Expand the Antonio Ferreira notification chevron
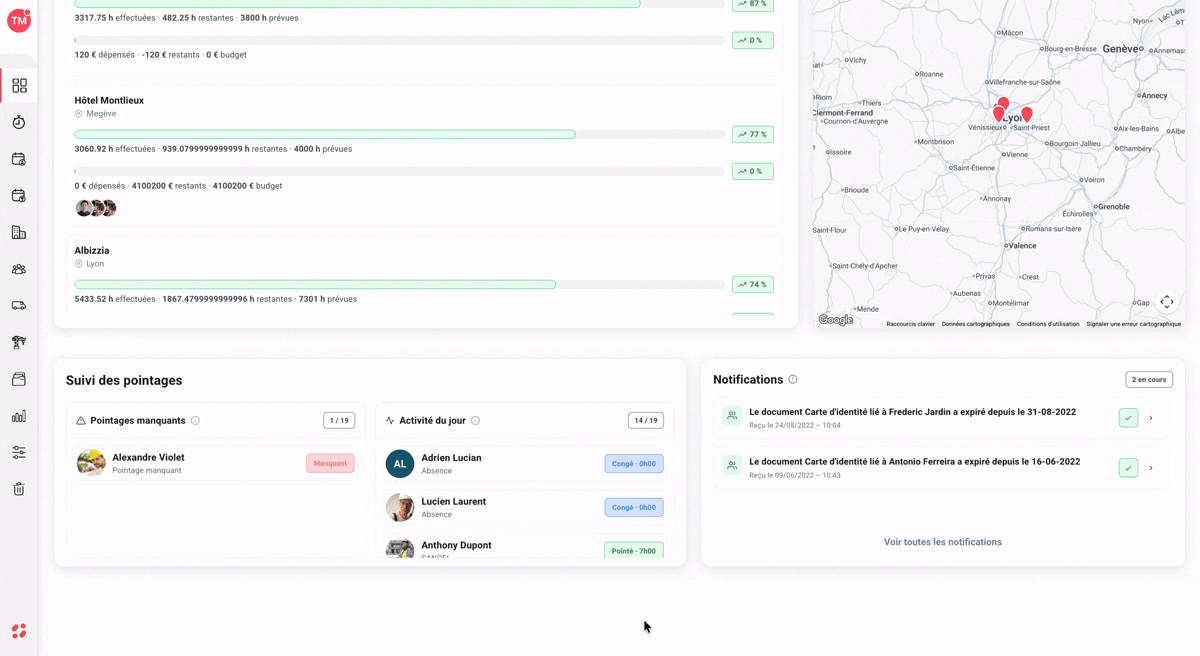 click(1151, 468)
